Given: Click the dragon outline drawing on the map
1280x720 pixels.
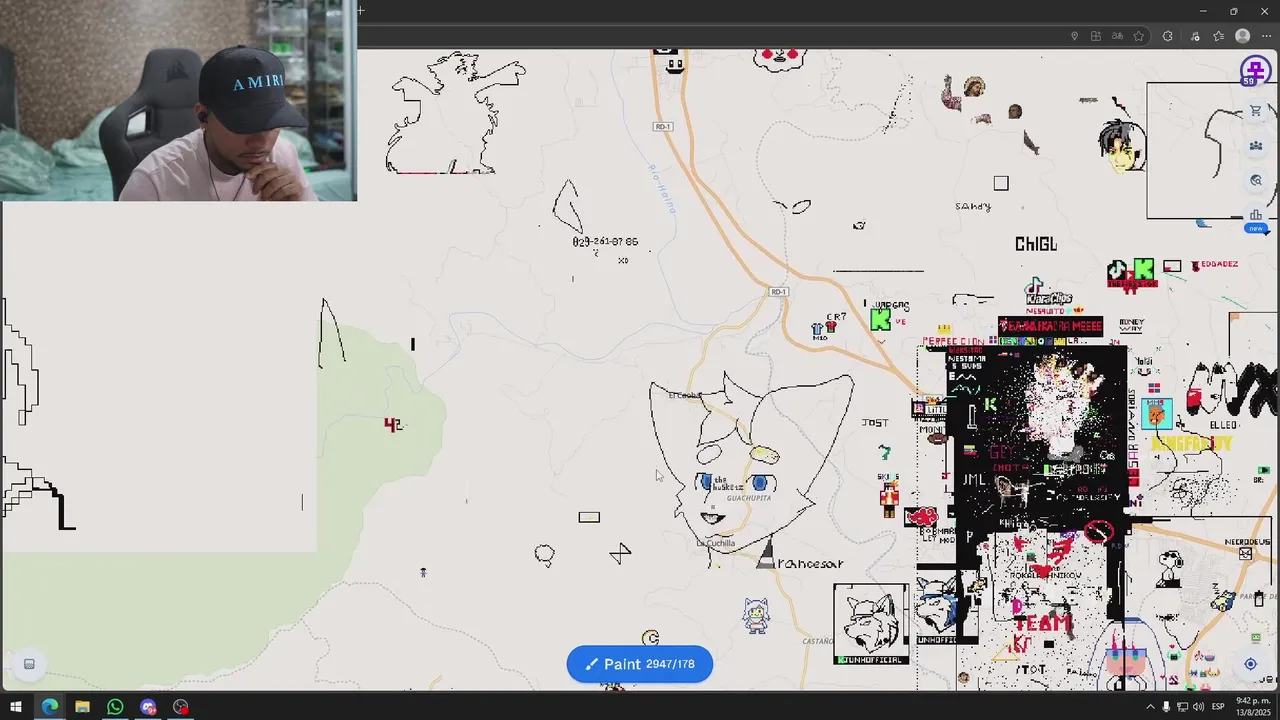Looking at the screenshot, I should click(456, 113).
